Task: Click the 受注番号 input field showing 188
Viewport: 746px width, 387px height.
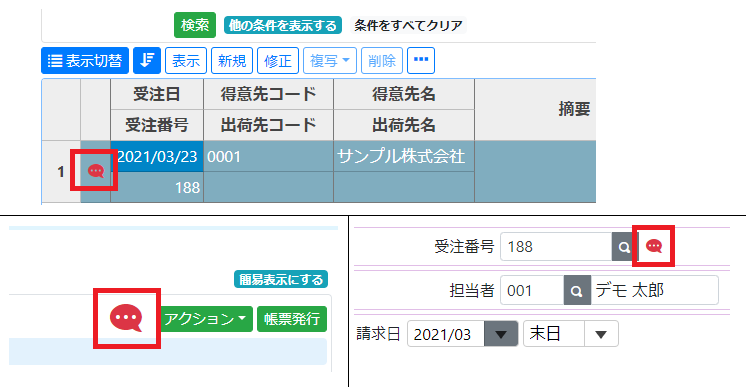Action: [556, 247]
